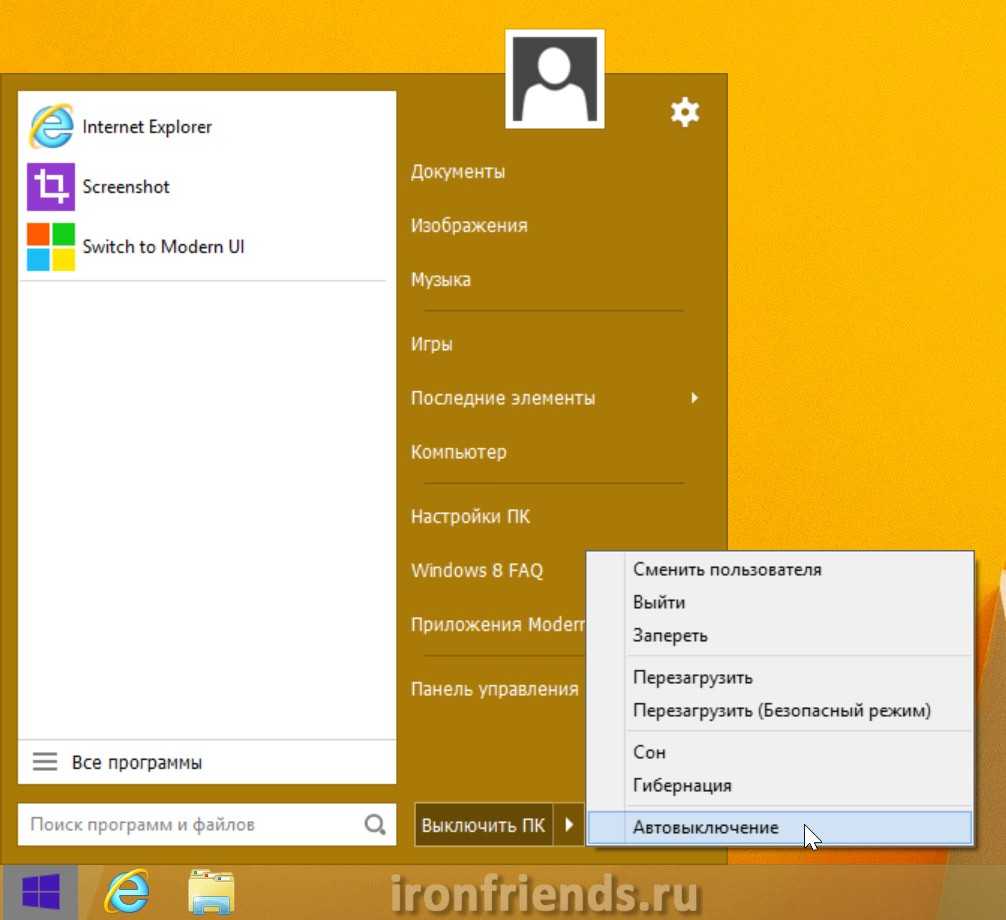This screenshot has height=920, width=1006.
Task: Select Перезагрузить (Безопасный режим) option
Action: point(781,711)
